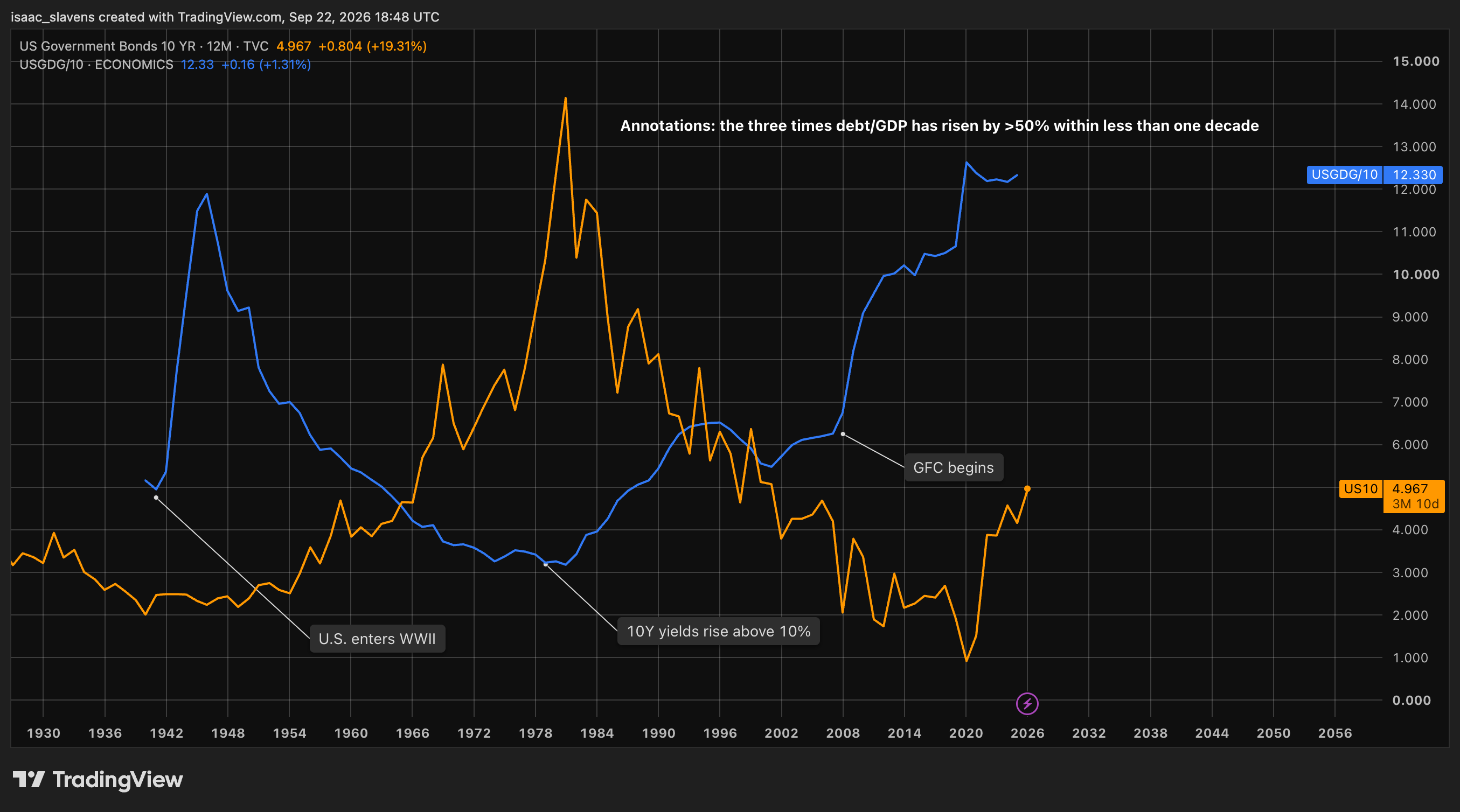Select the 'GFC begins' annotation callout
This screenshot has width=1460, height=812.
click(x=953, y=467)
